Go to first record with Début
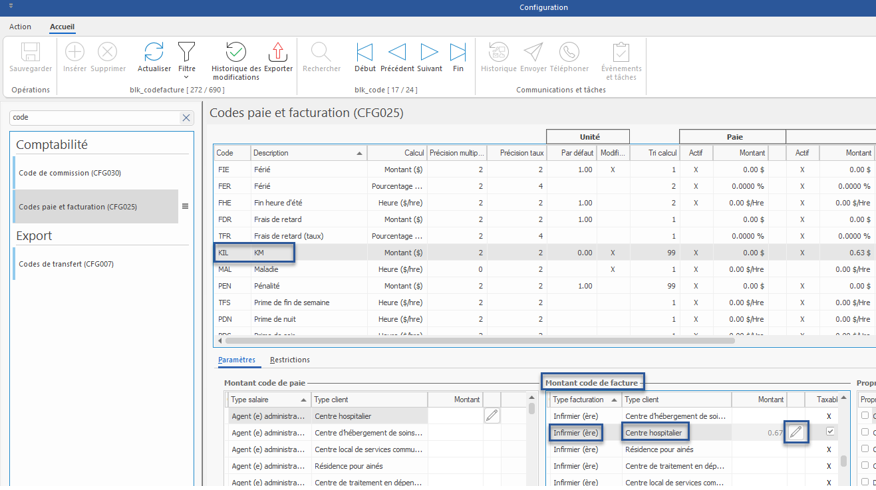The height and width of the screenshot is (490, 876). click(365, 56)
